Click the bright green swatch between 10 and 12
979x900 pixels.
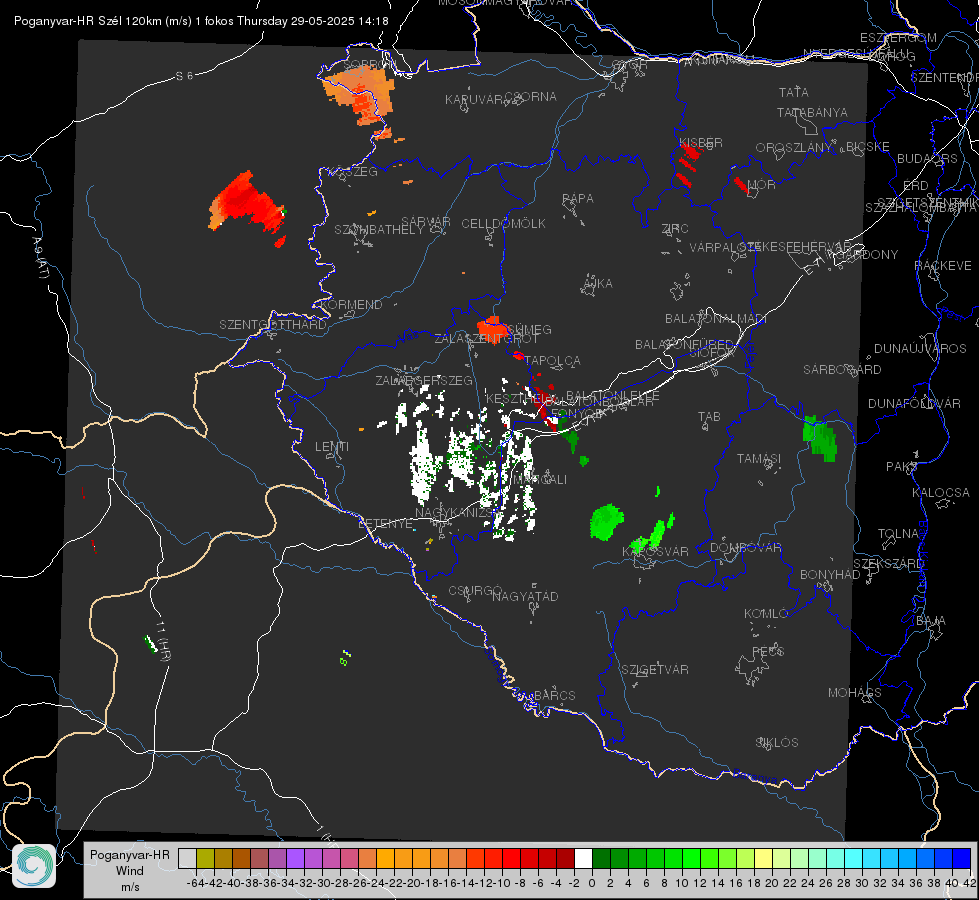(691, 859)
